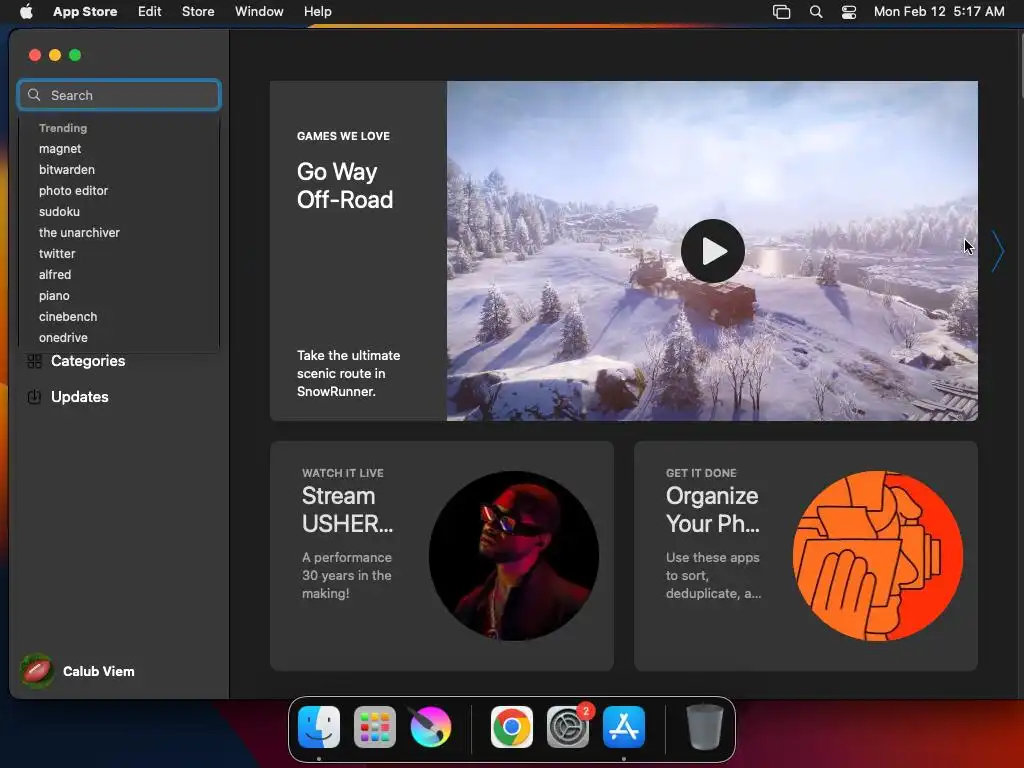Image resolution: width=1024 pixels, height=768 pixels.
Task: Open the Window menu
Action: point(259,11)
